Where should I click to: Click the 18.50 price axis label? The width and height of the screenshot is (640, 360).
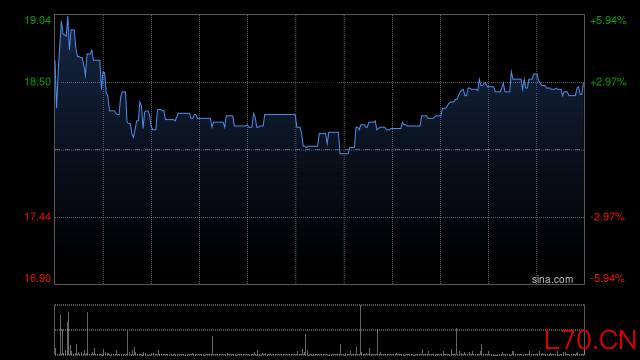(x=38, y=82)
